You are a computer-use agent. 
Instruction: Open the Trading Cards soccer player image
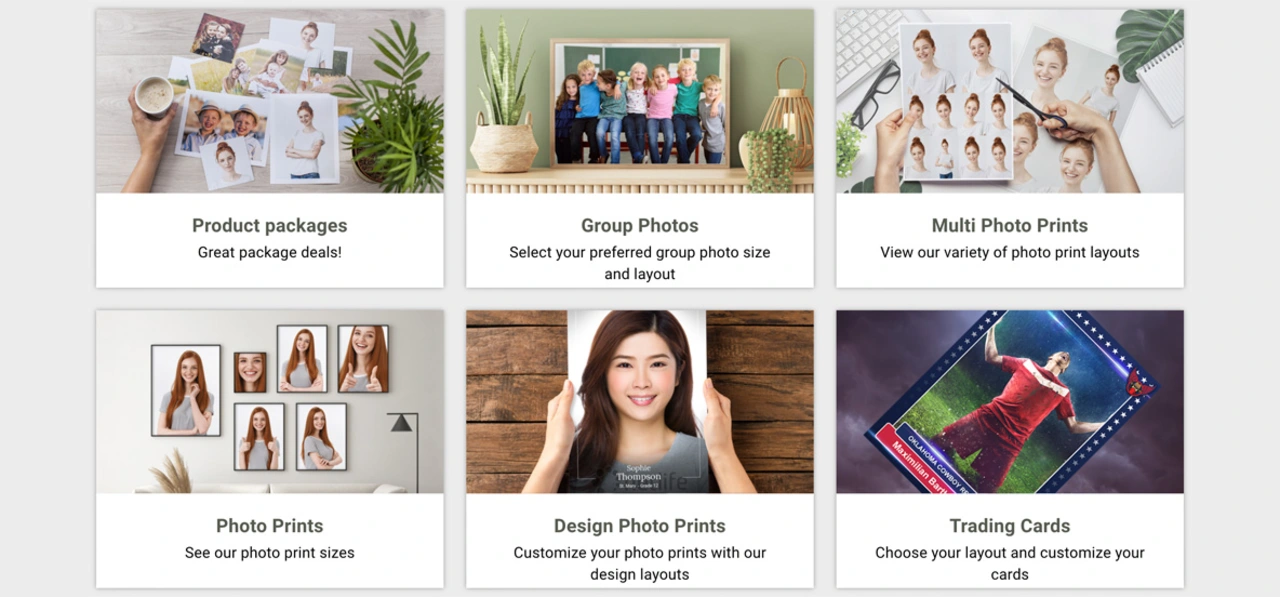[1010, 401]
